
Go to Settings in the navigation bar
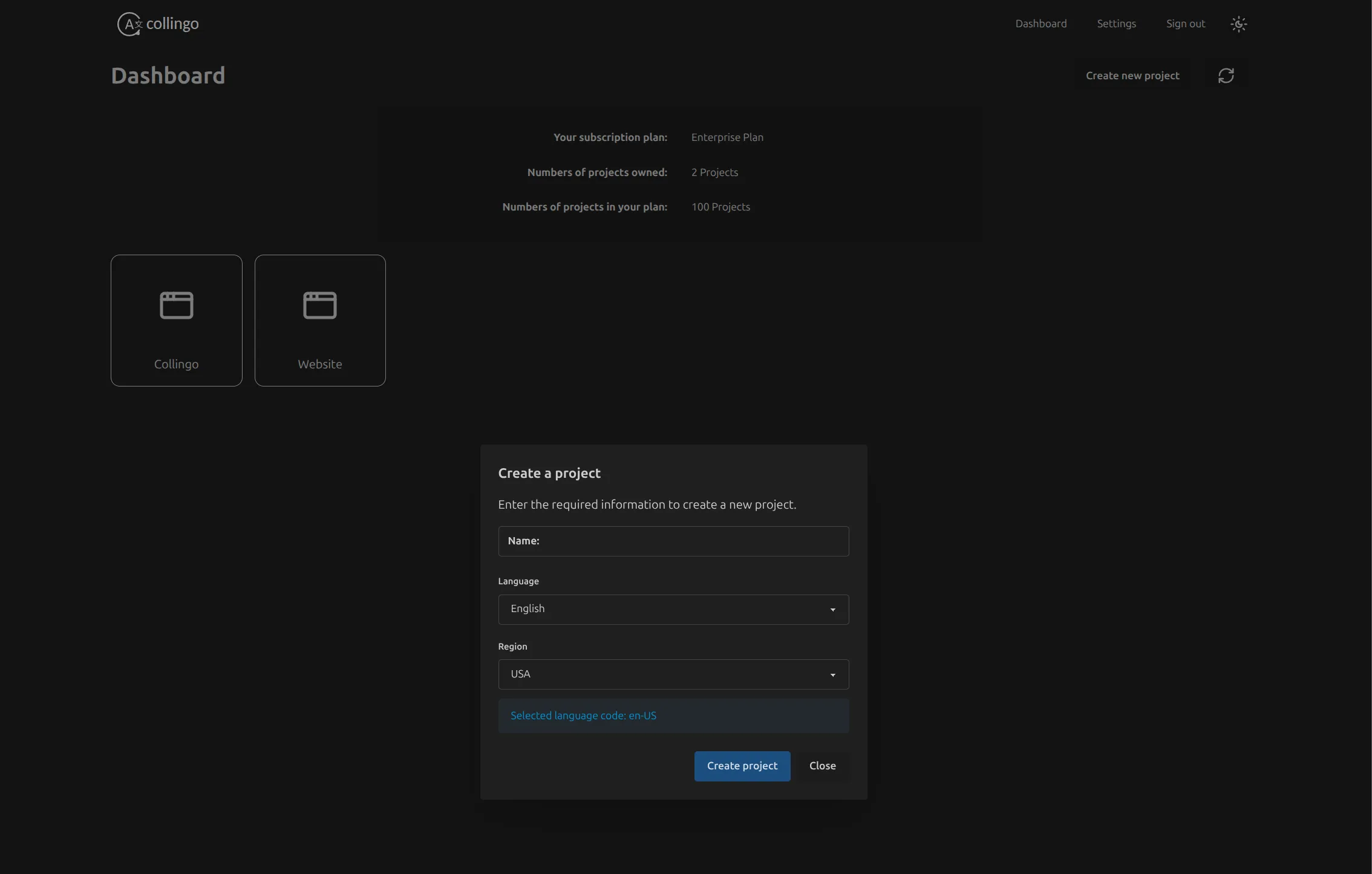click(x=1116, y=24)
